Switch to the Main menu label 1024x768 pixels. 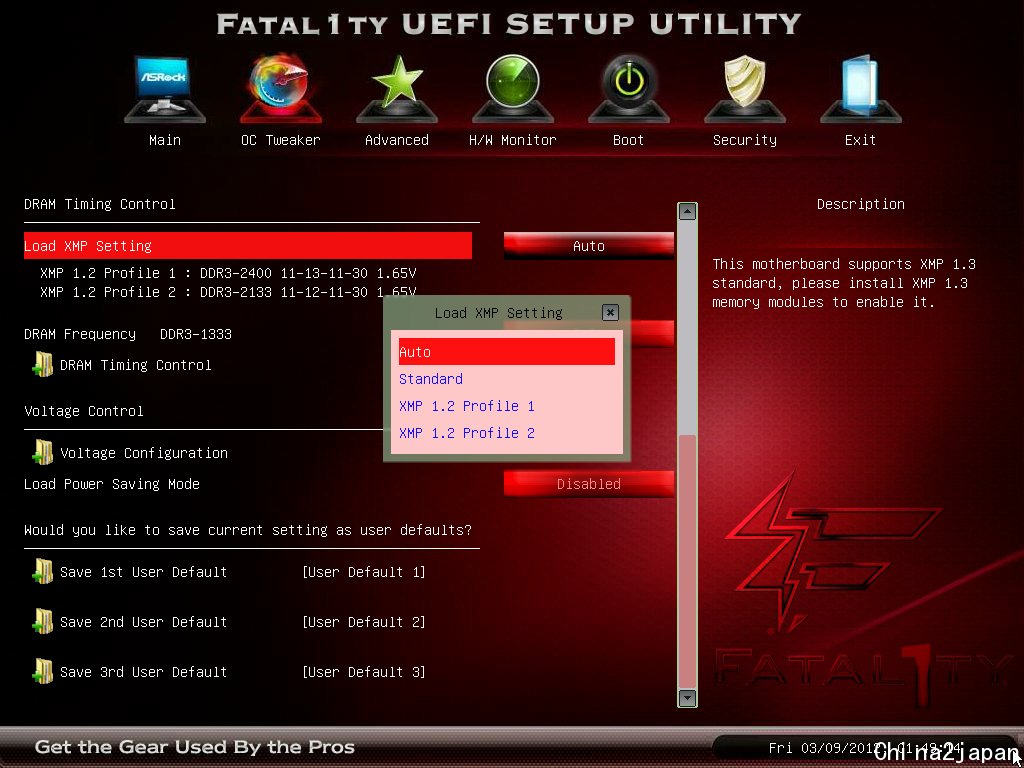[165, 140]
